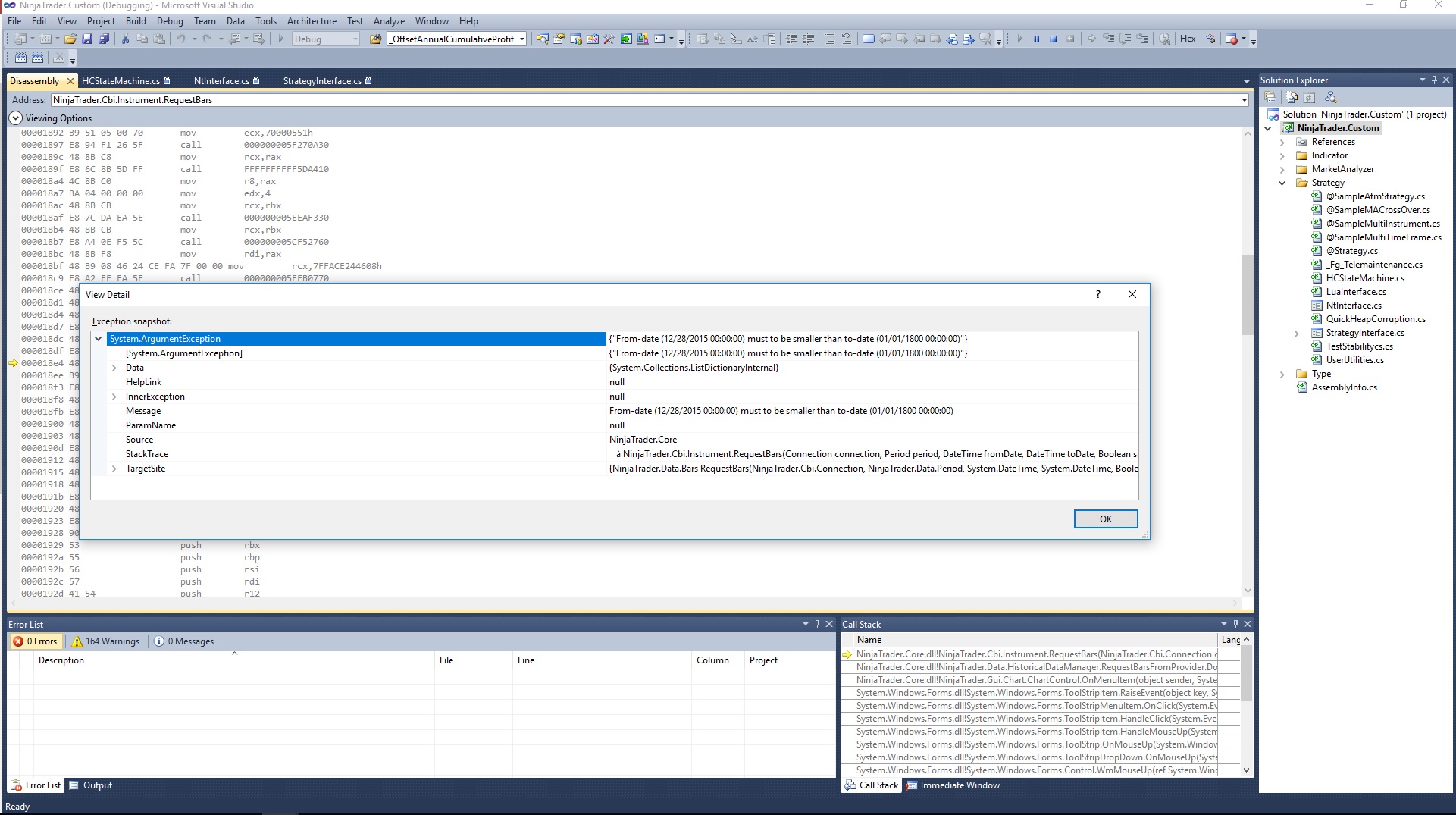This screenshot has height=815, width=1456.
Task: Open the Address combo box dropdown
Action: [1244, 100]
